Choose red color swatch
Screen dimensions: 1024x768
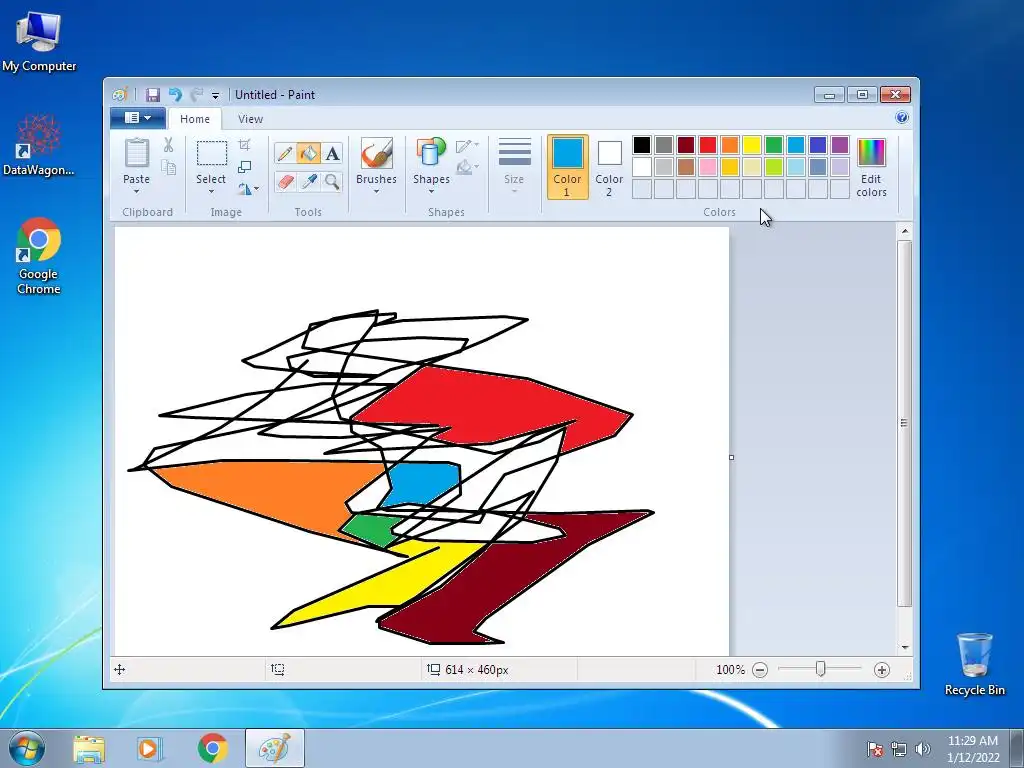pos(708,144)
